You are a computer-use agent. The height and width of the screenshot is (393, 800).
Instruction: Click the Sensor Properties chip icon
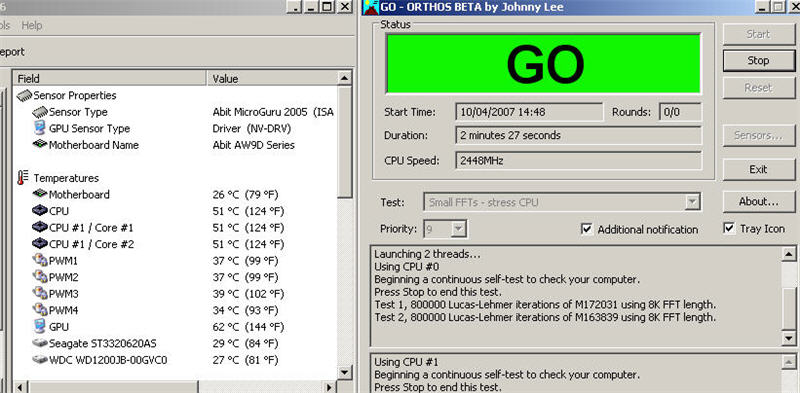(24, 95)
